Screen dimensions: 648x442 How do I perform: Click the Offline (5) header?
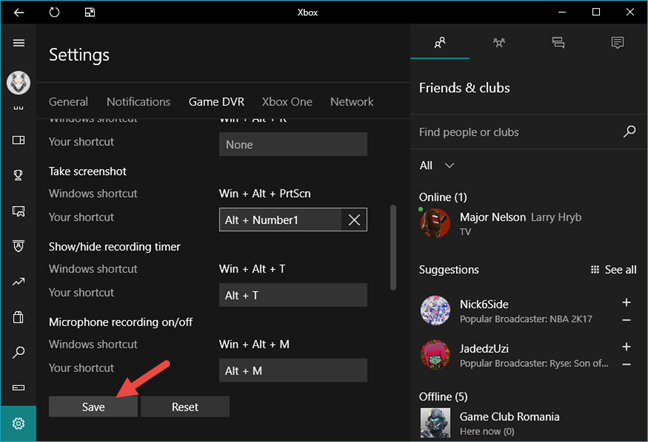point(443,397)
